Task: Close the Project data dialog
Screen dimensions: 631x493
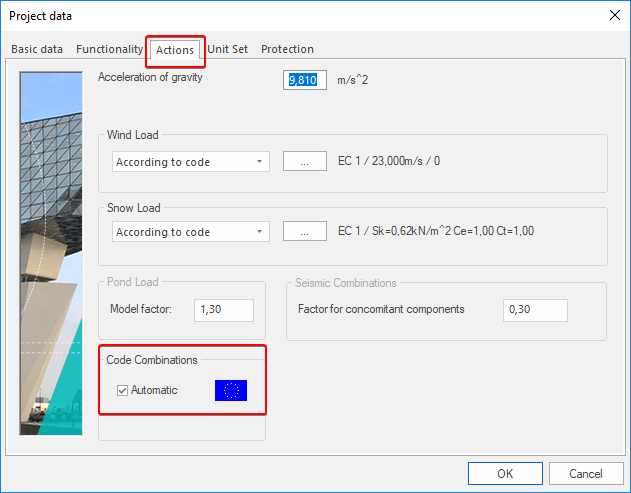Action: click(x=615, y=15)
